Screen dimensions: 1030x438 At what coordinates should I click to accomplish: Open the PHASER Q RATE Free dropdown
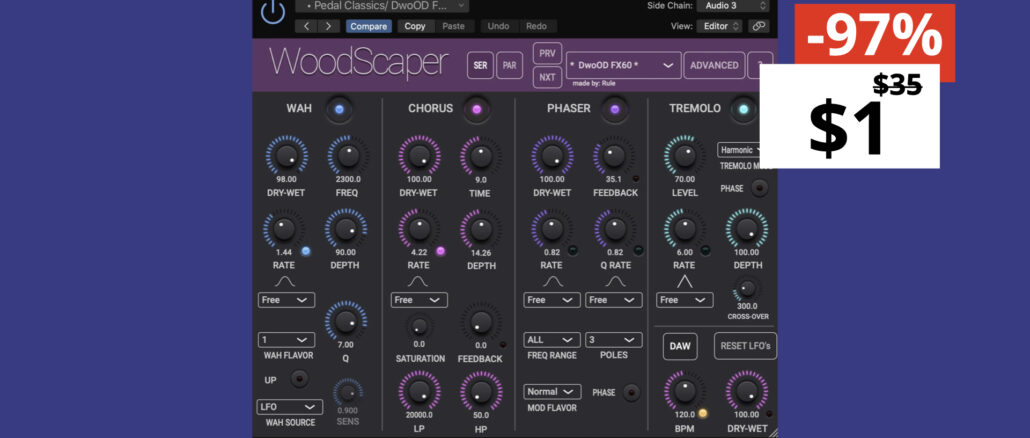coord(614,300)
